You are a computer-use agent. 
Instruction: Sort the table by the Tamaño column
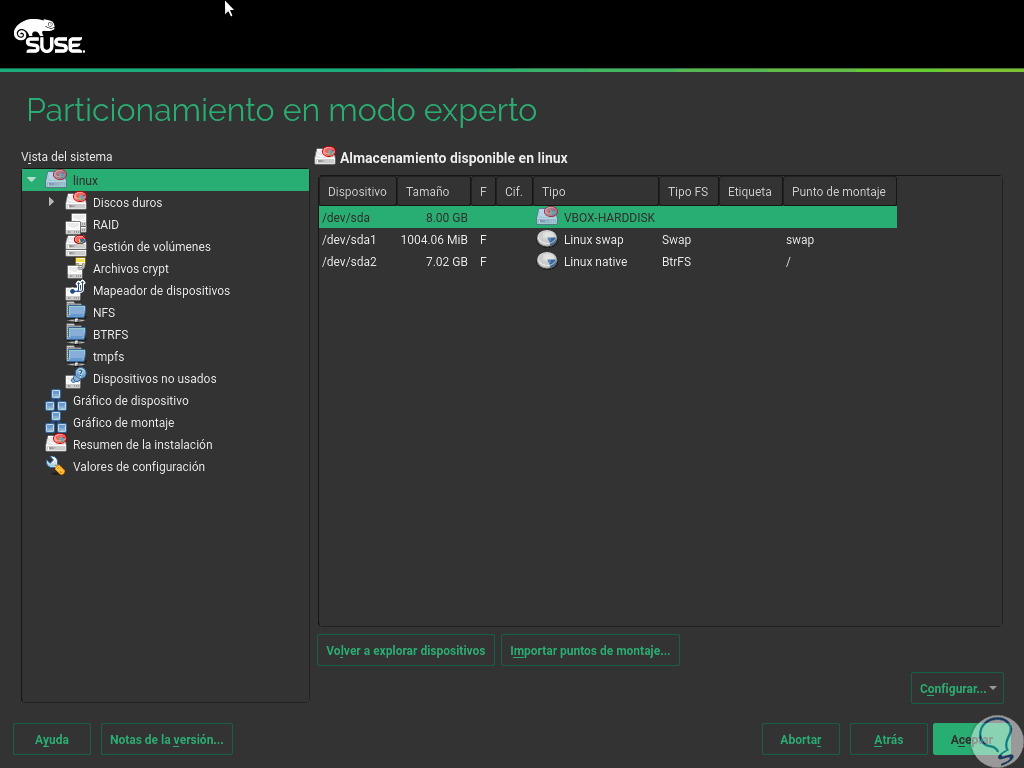click(x=432, y=191)
